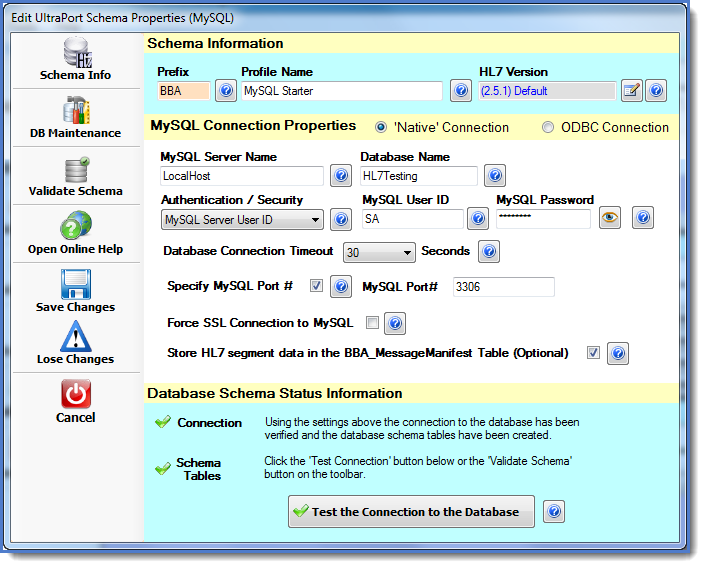Screen dimensions: 705x568
Task: Open help for the Prefix field
Action: 226,91
